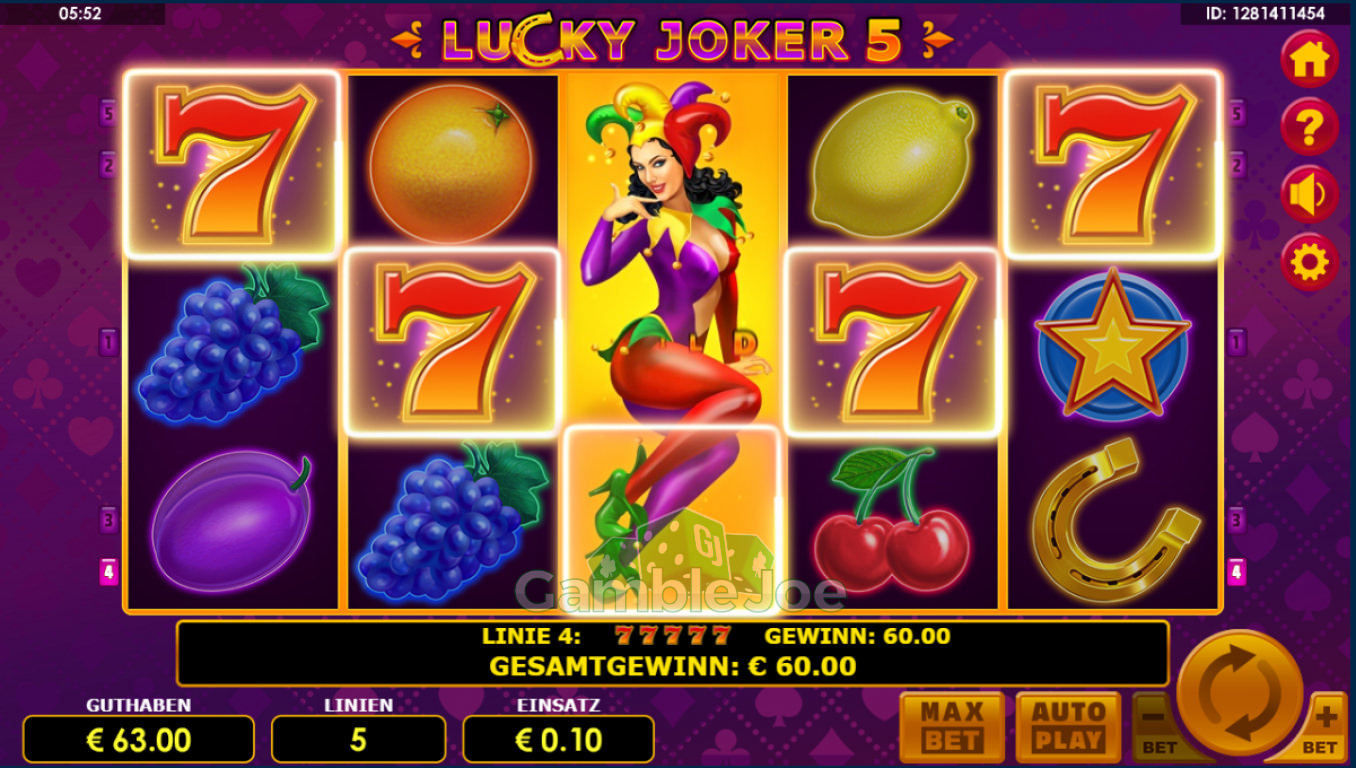Screen dimensions: 1356x768
Task: Select highlighted line 4 marker on left
Action: point(108,572)
